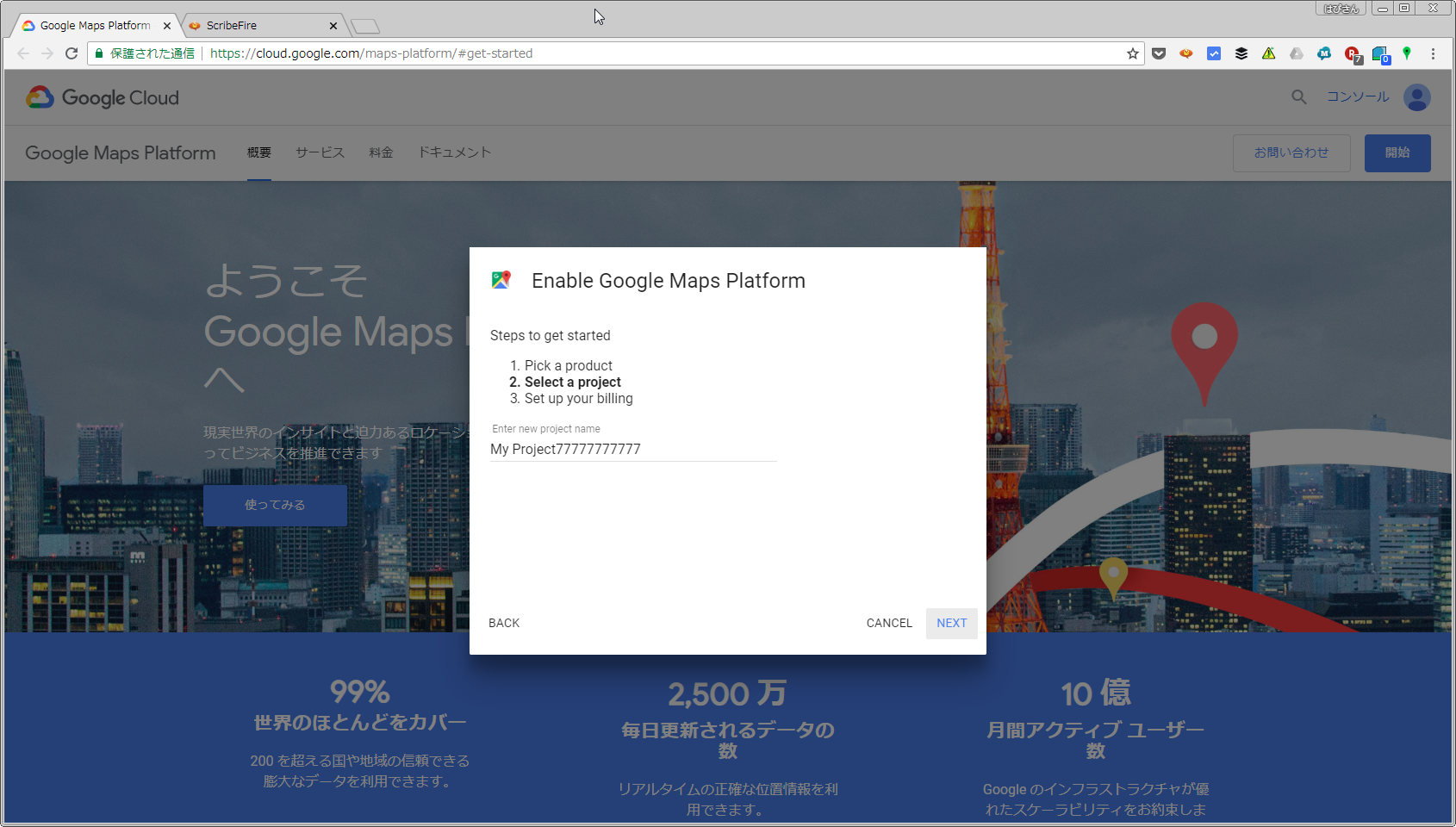Click the 'Steps to get started' text
The image size is (1456, 827).
tap(551, 336)
